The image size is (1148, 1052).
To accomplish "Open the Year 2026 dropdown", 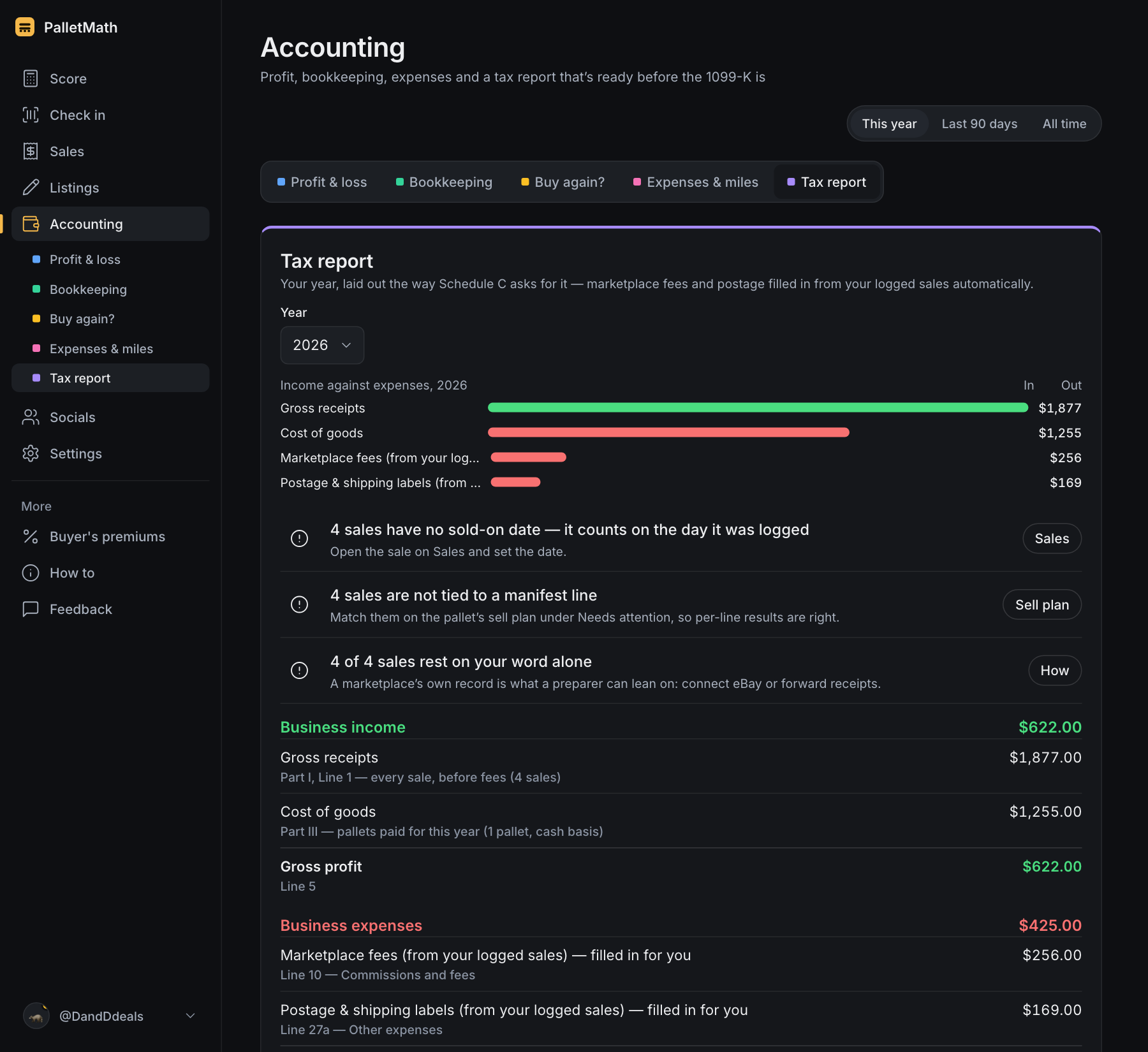I will [x=322, y=345].
